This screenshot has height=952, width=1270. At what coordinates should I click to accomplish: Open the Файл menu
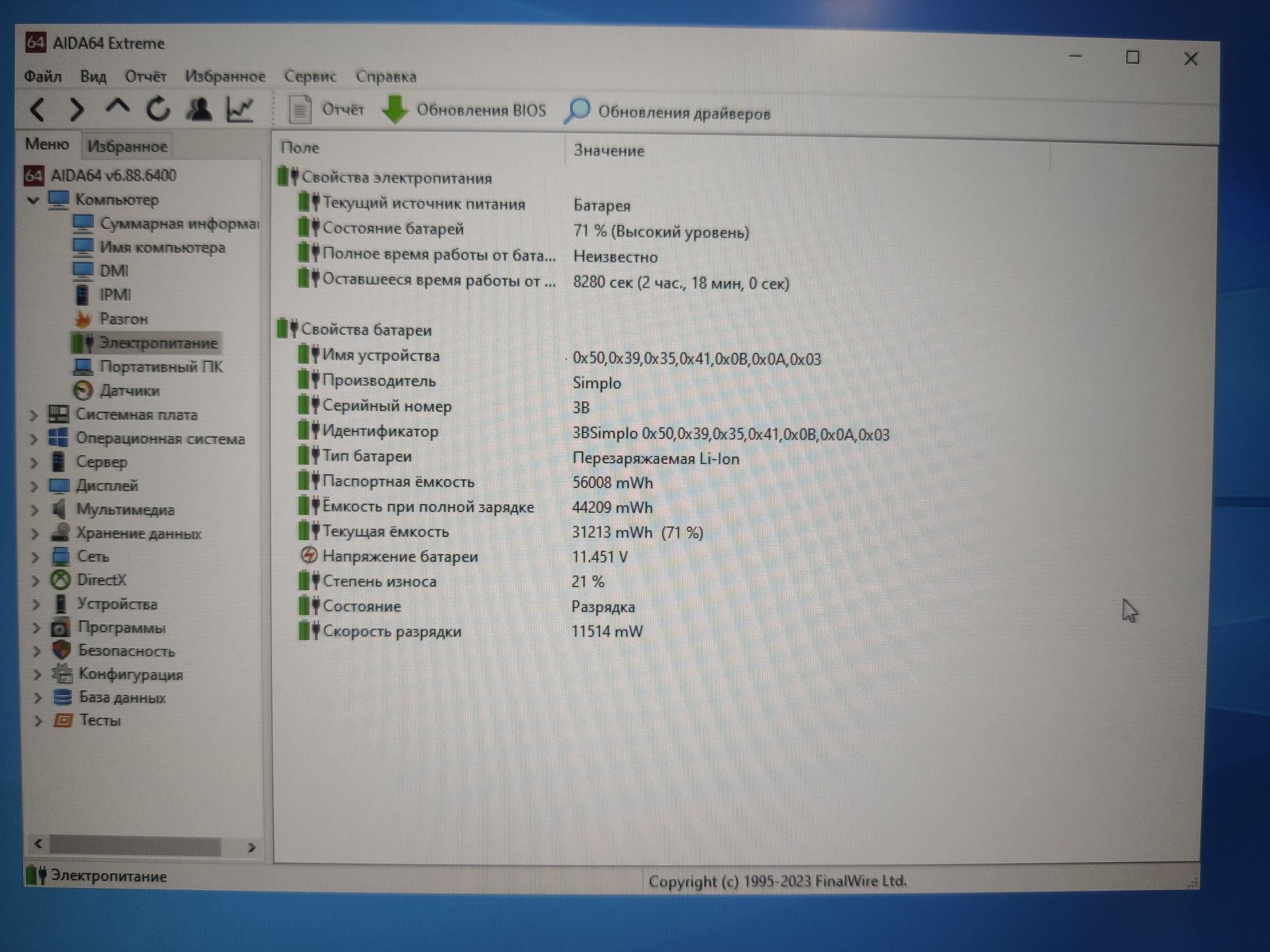click(x=43, y=77)
